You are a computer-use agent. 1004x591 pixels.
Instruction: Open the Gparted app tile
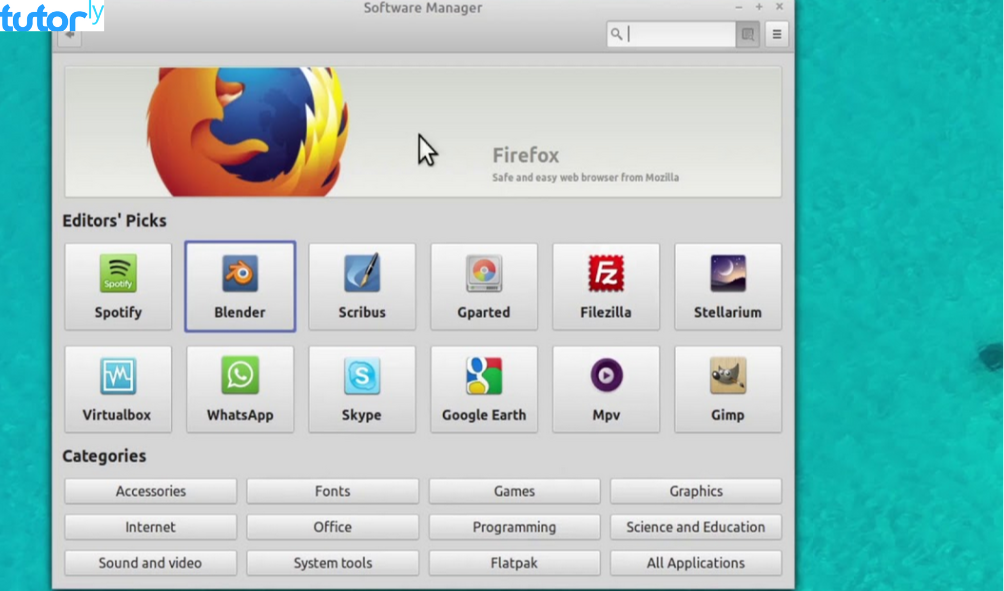(x=484, y=286)
